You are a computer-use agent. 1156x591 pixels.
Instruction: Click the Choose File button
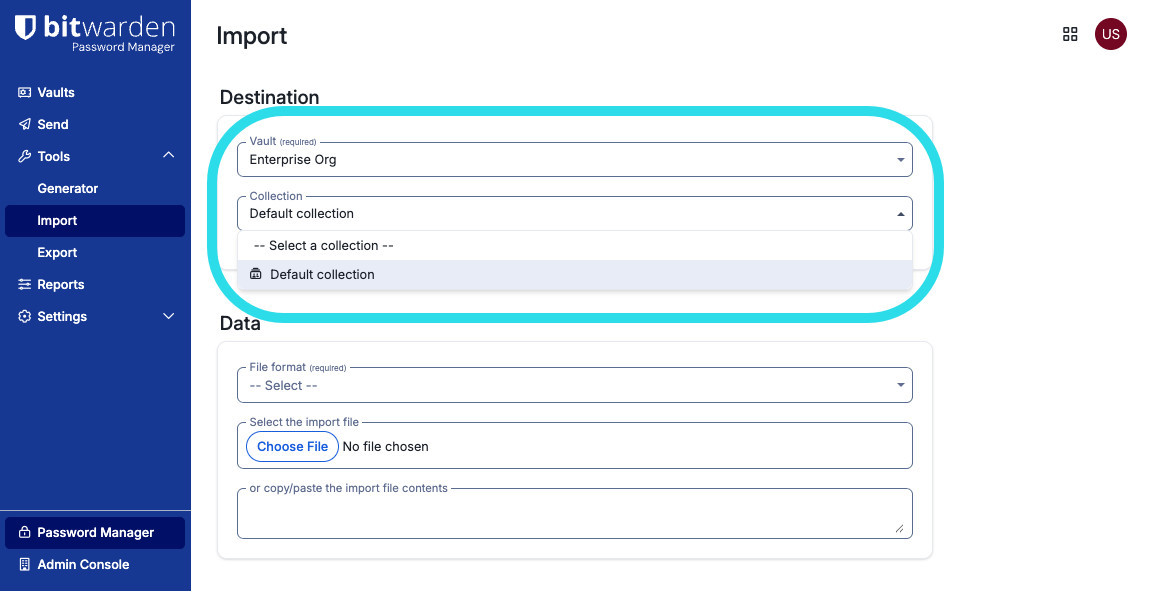(x=292, y=446)
